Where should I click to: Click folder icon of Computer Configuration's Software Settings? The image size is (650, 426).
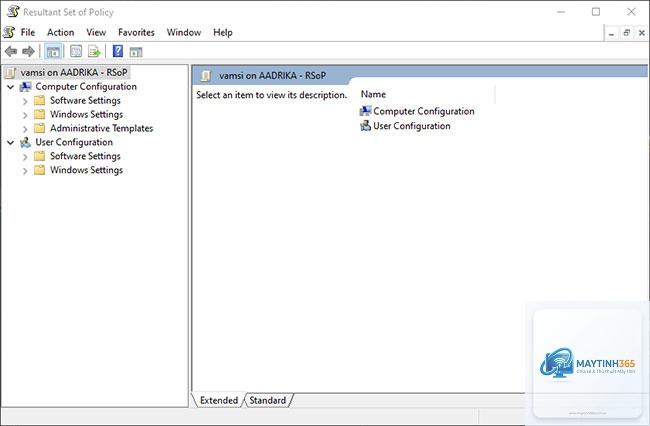point(39,100)
